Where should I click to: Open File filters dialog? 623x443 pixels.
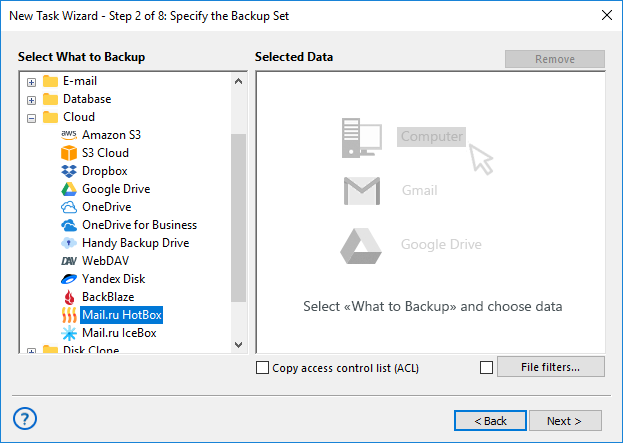(551, 367)
